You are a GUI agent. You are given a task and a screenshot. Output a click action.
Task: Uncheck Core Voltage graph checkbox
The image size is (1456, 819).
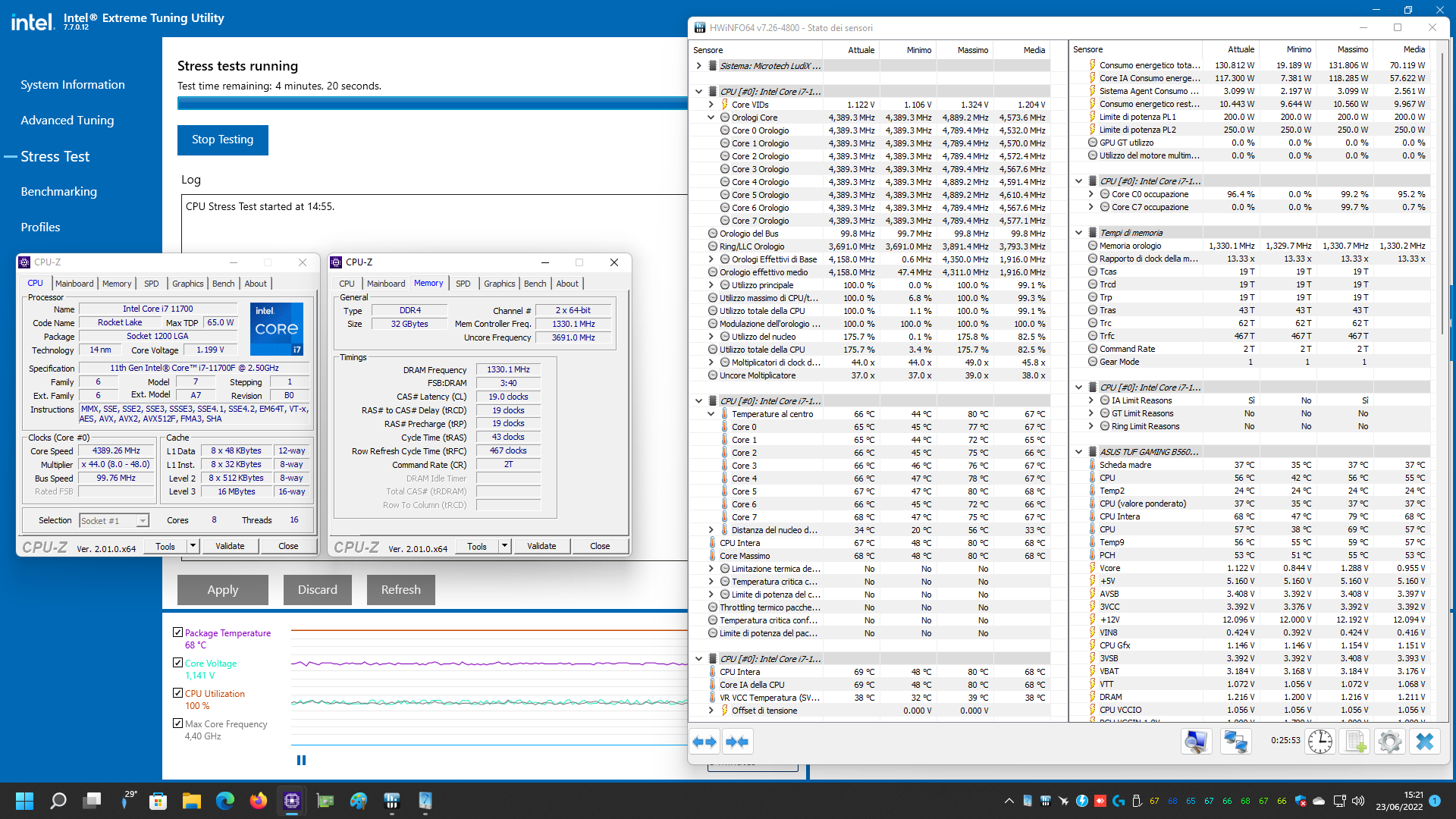click(x=177, y=663)
